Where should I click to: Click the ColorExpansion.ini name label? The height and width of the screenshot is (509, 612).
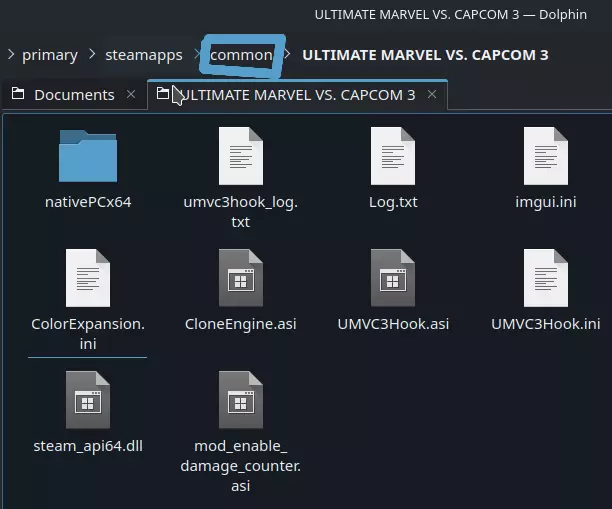point(88,334)
